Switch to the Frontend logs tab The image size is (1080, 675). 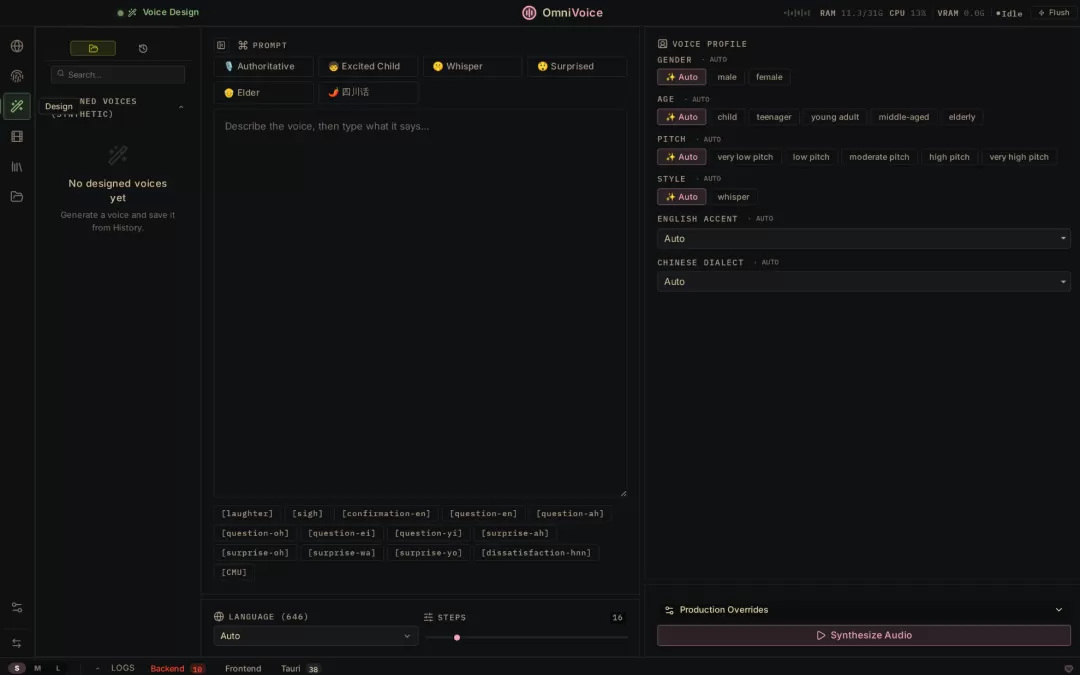click(x=242, y=668)
